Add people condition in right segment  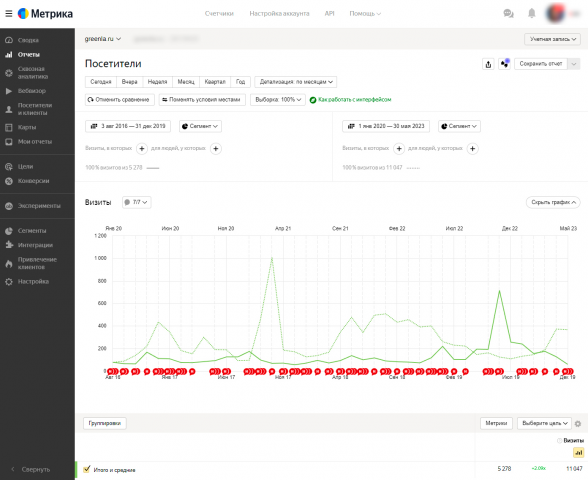[472, 148]
